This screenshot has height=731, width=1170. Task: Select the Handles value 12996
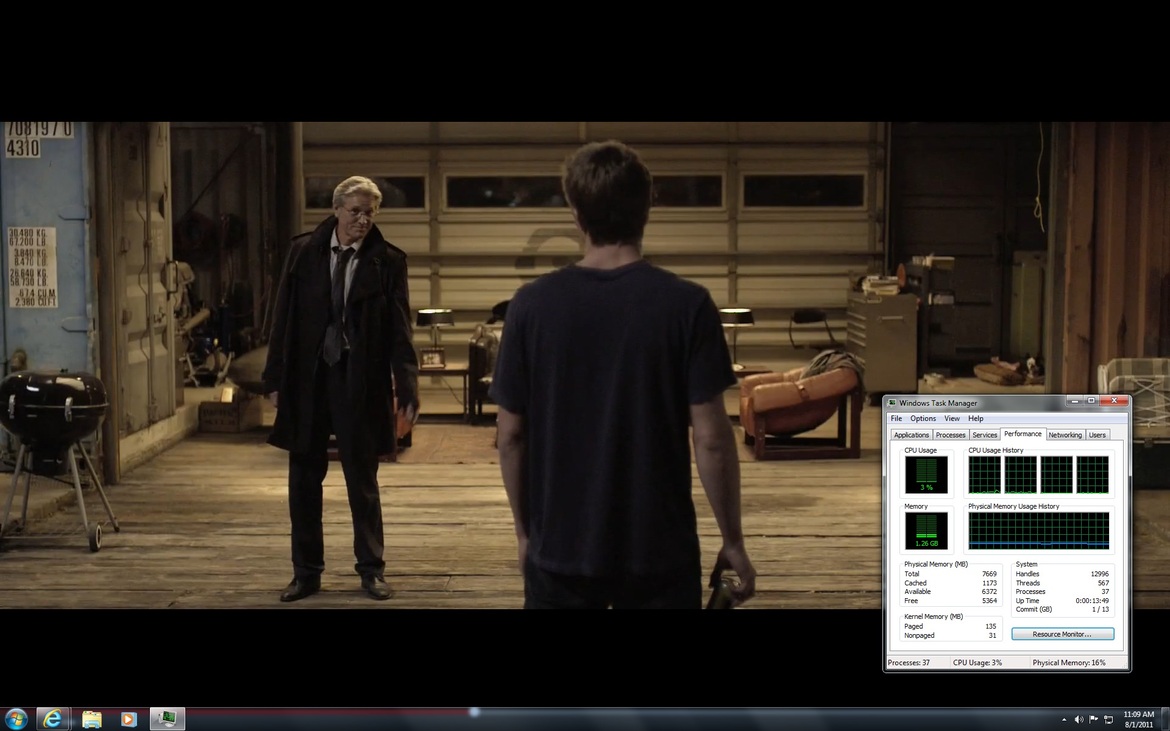coord(1099,574)
